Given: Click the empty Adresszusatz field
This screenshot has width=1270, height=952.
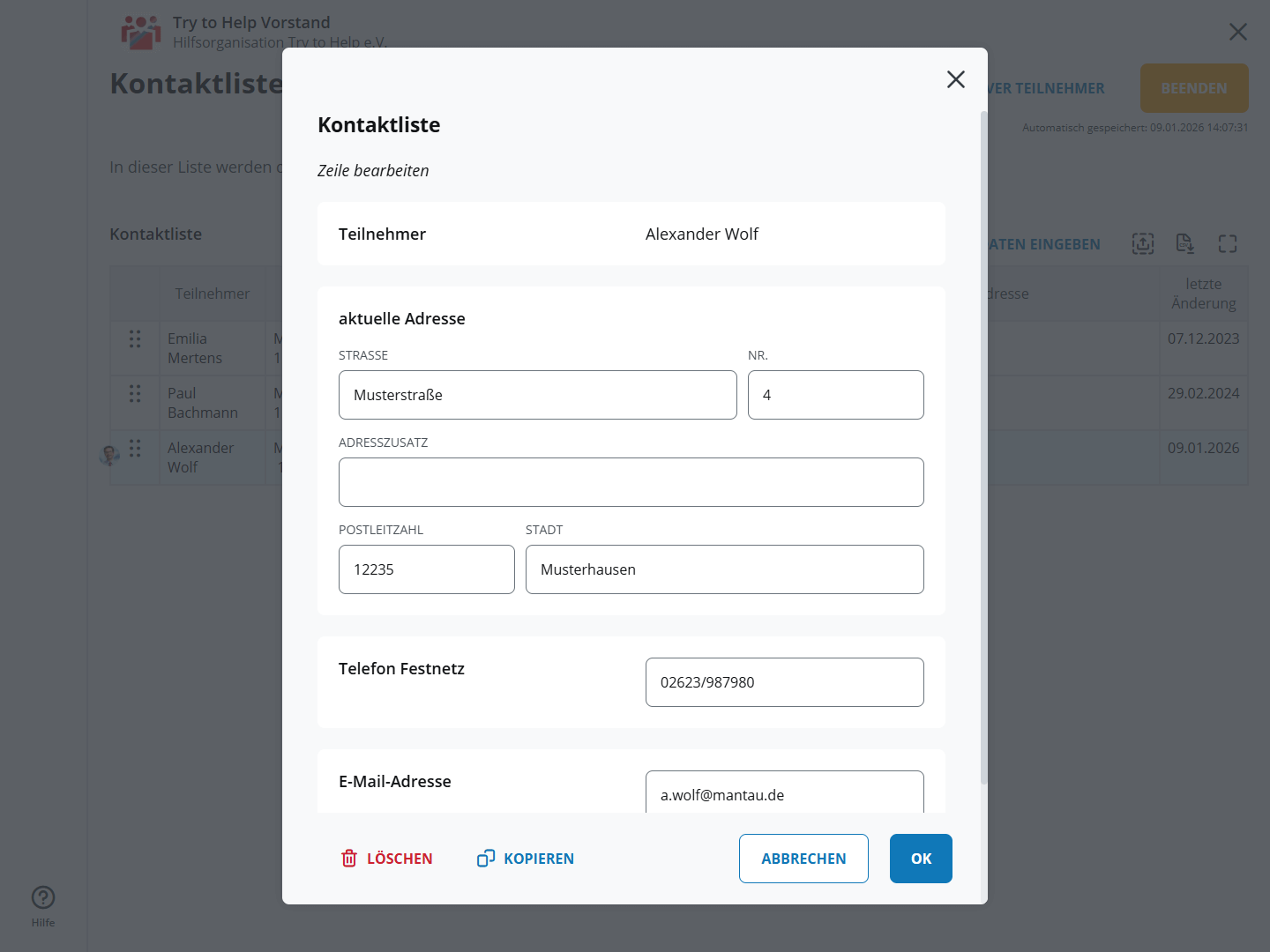Looking at the screenshot, I should point(631,482).
